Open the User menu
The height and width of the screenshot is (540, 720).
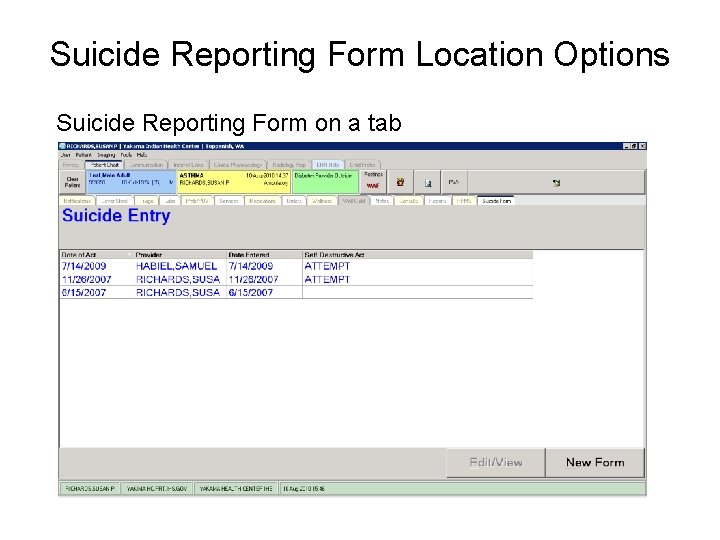pyautogui.click(x=66, y=155)
